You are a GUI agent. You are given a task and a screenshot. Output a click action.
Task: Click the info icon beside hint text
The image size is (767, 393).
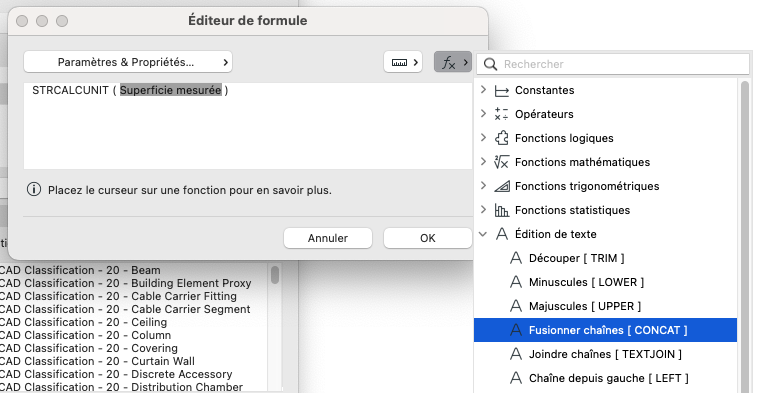[x=34, y=189]
